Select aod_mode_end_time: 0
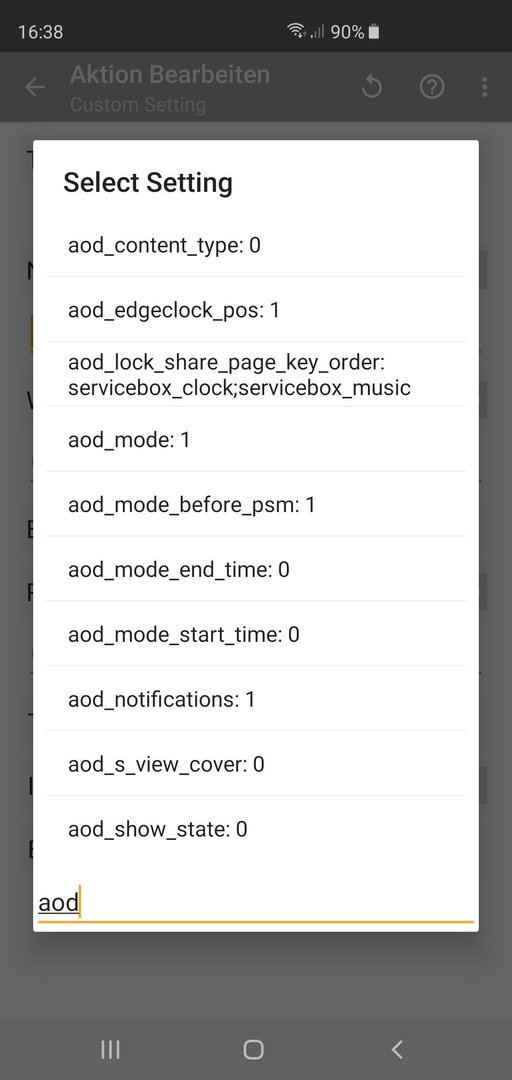 256,570
